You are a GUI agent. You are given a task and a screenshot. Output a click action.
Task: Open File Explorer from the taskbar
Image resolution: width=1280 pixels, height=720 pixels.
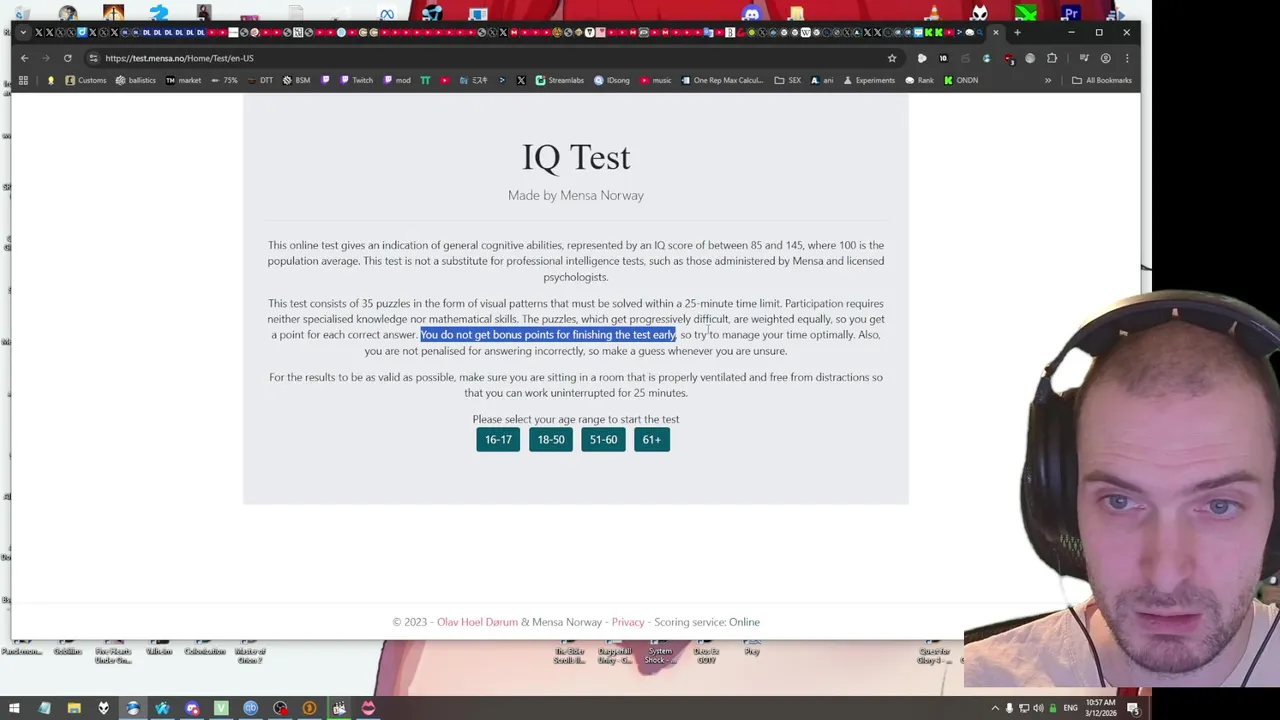[74, 708]
